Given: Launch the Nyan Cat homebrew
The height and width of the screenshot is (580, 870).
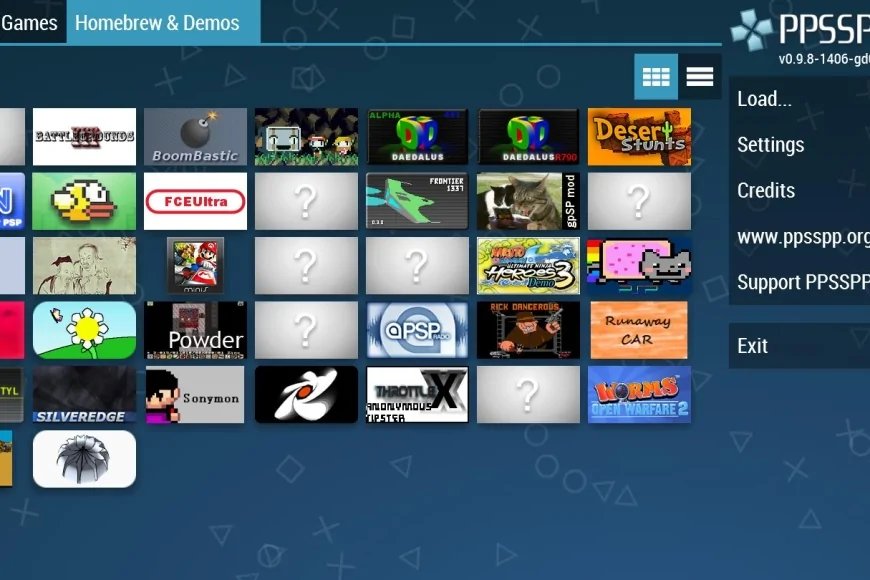Looking at the screenshot, I should [639, 265].
